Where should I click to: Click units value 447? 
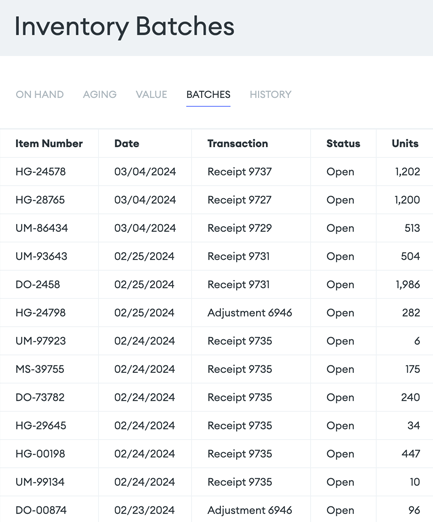411,454
